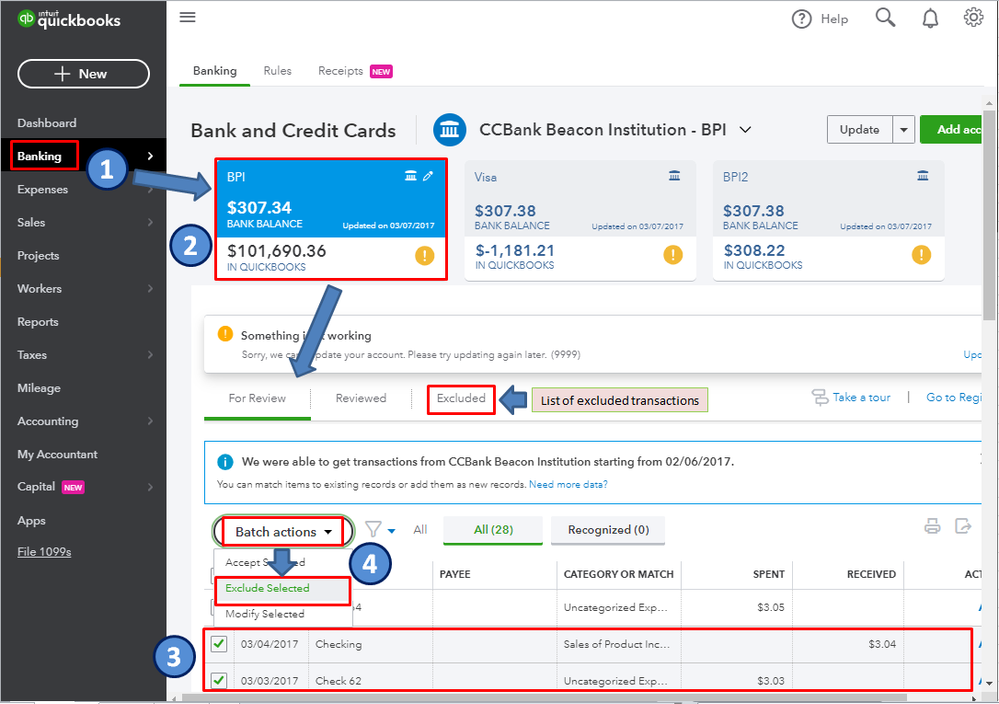Open the filter funnel icon
The height and width of the screenshot is (704, 999).
(373, 529)
